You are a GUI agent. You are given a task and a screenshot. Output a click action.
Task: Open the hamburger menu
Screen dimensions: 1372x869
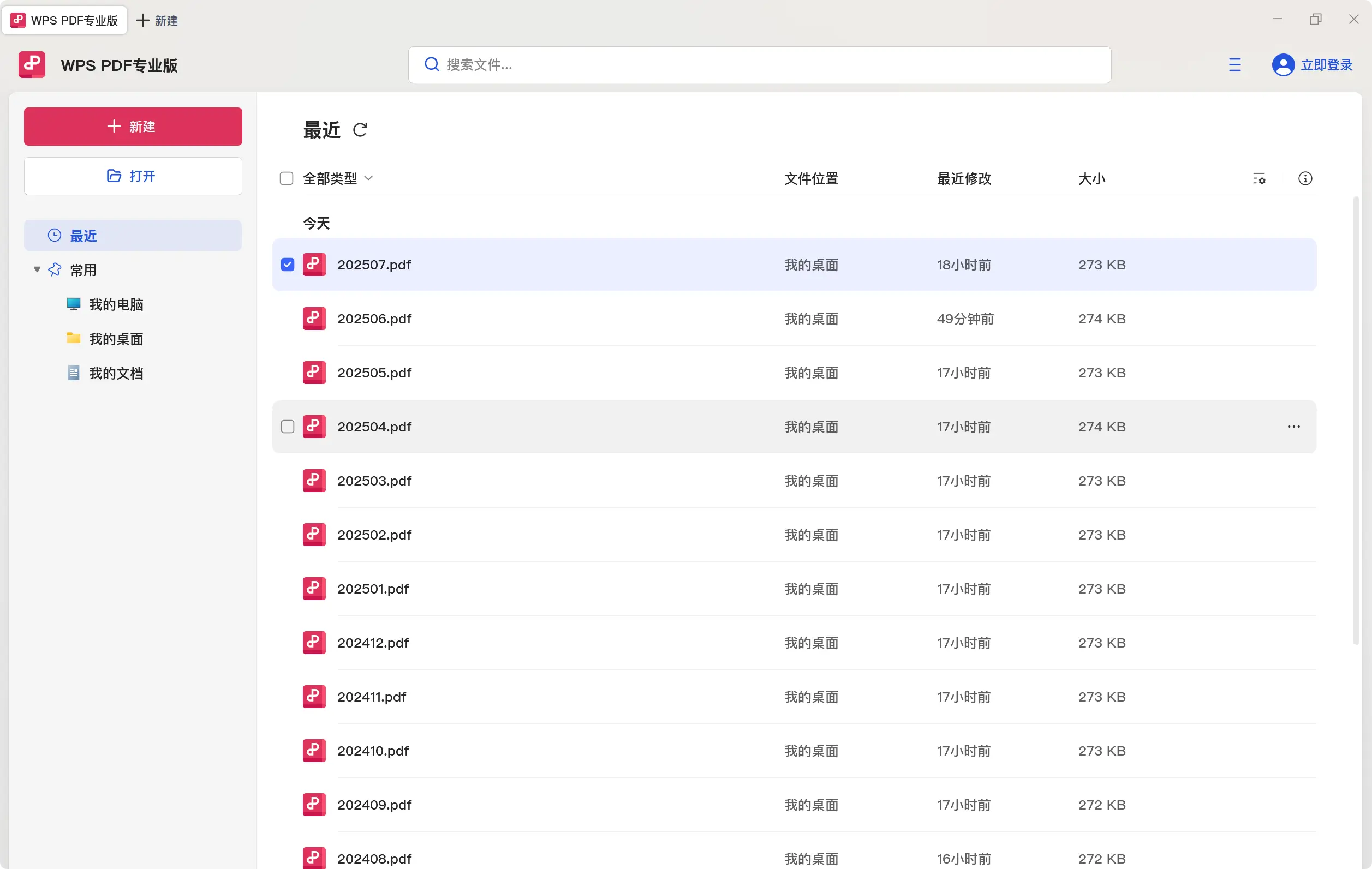[x=1234, y=64]
